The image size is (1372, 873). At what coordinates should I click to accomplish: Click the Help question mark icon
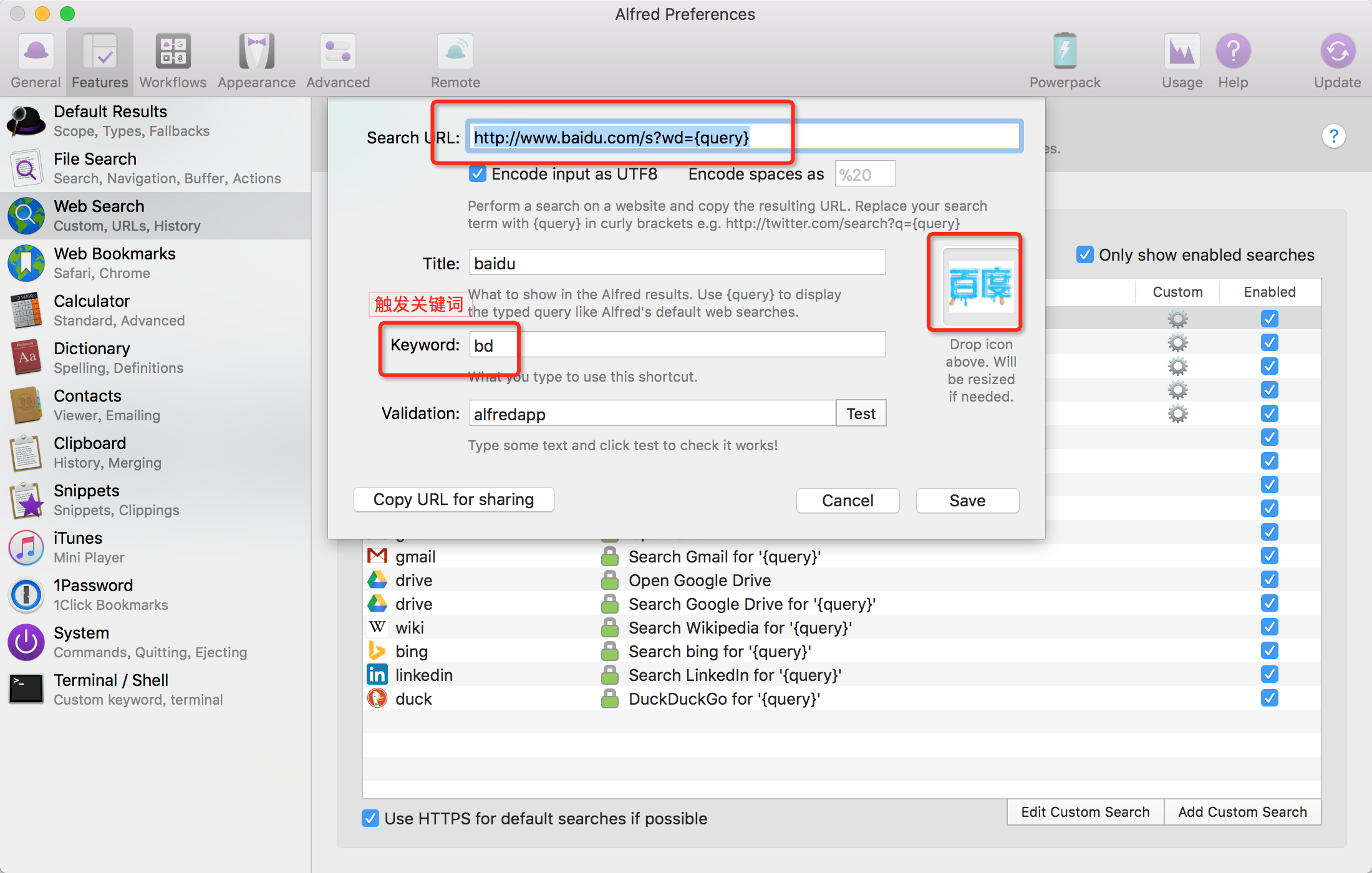[1232, 47]
